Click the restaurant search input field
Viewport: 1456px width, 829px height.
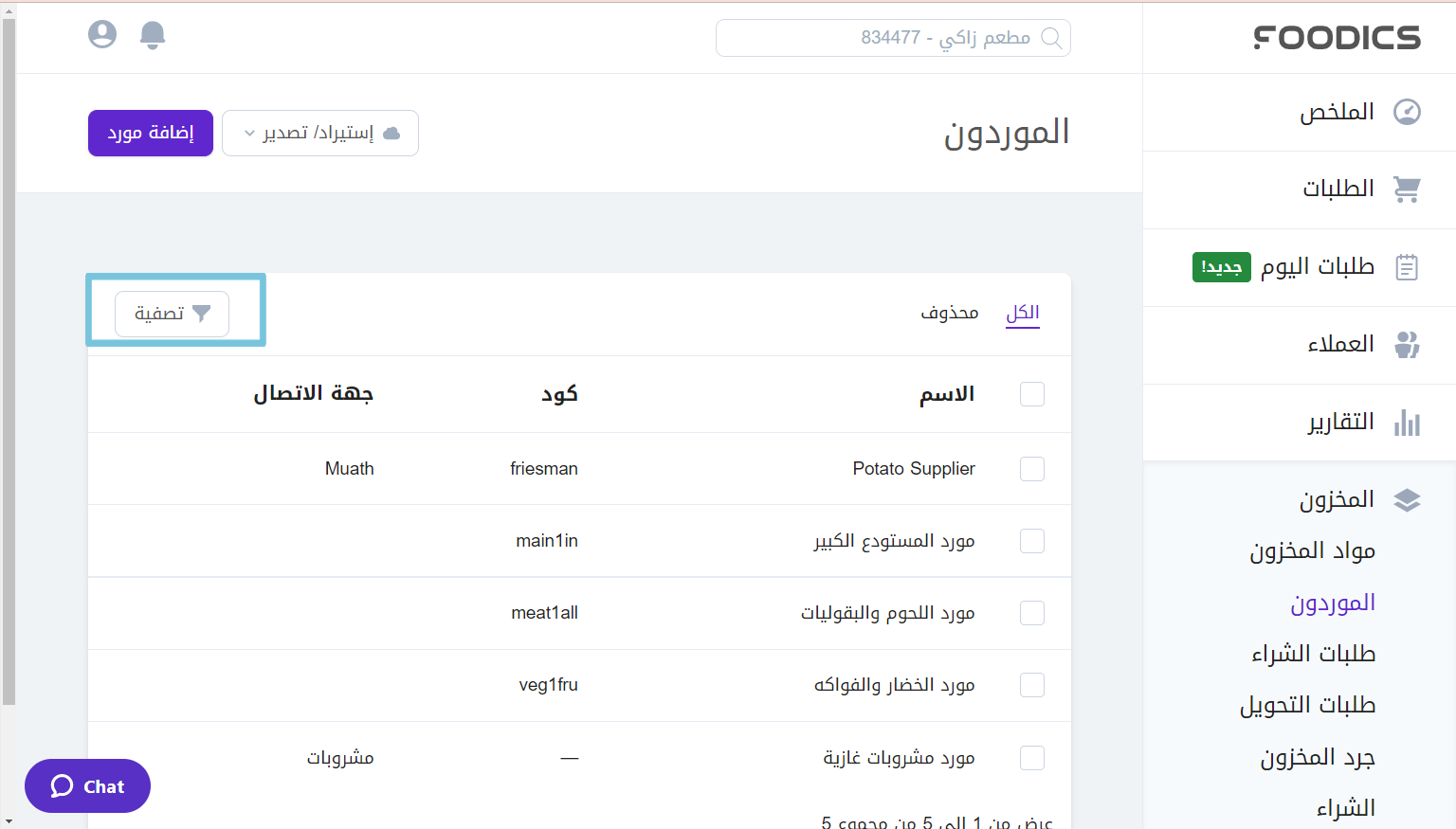coord(892,37)
